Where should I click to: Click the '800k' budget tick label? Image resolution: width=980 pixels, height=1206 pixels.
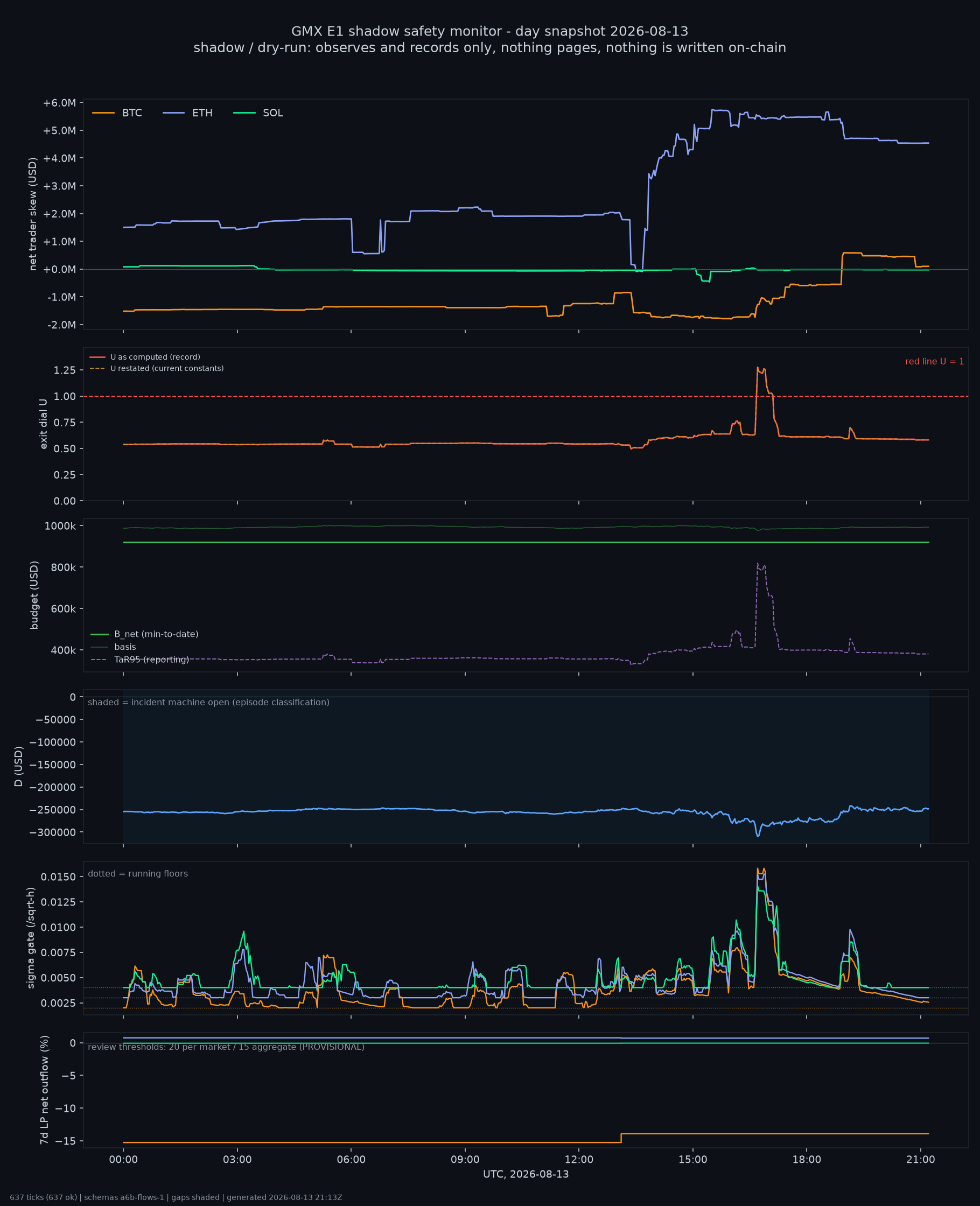click(63, 567)
